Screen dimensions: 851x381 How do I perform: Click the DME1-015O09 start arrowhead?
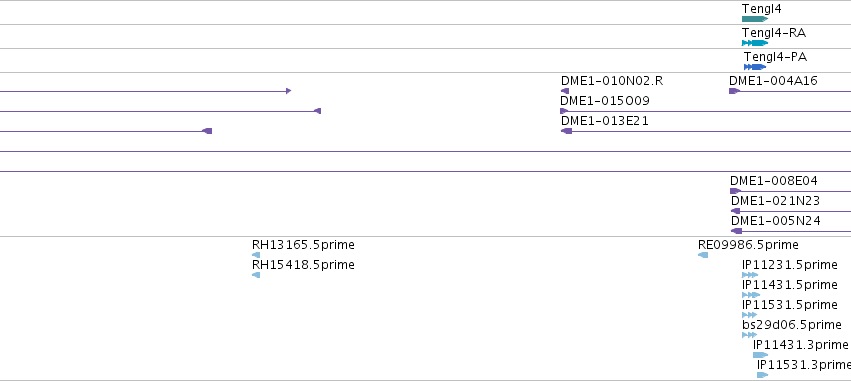pos(564,111)
